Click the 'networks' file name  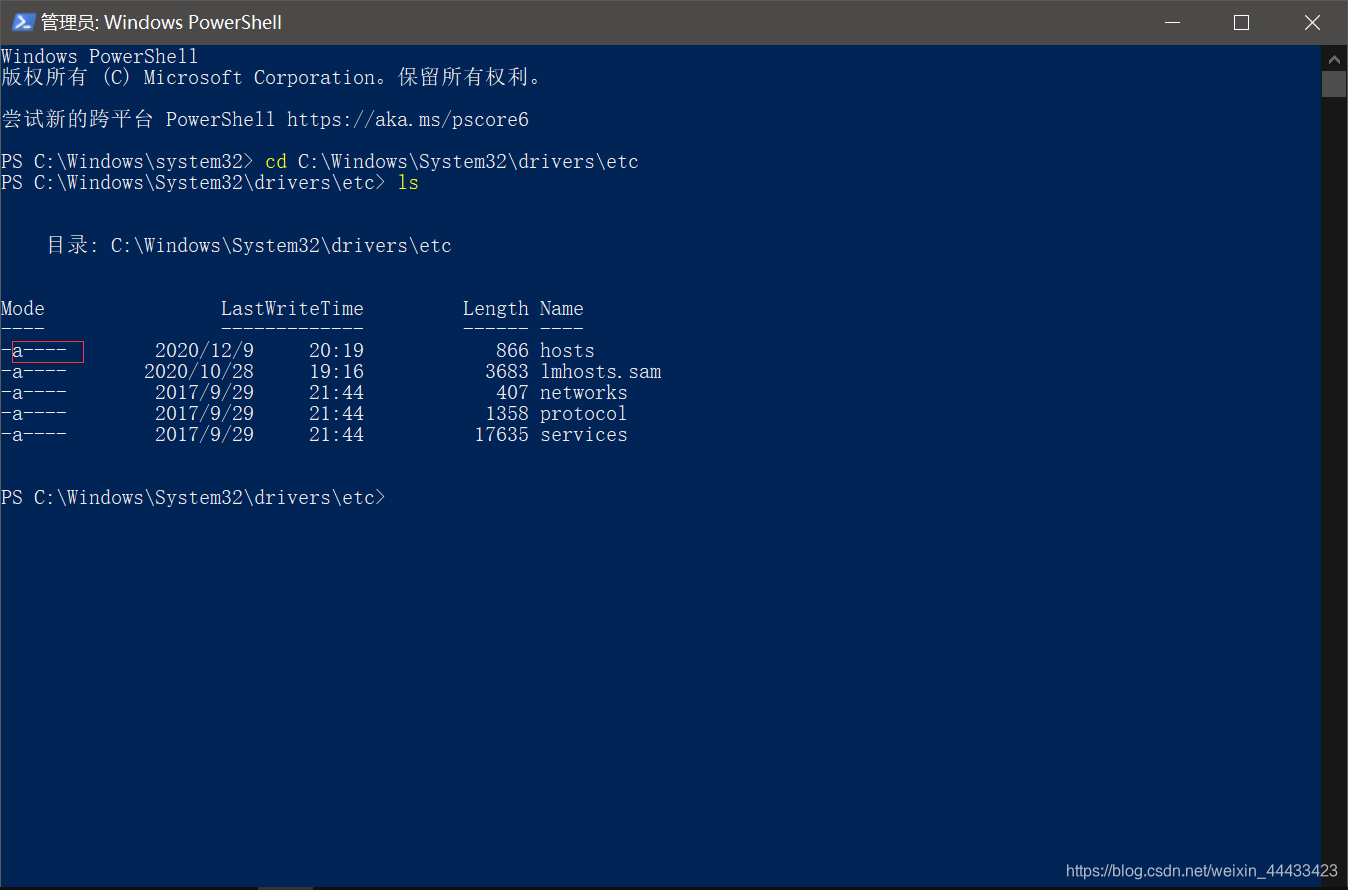point(584,393)
